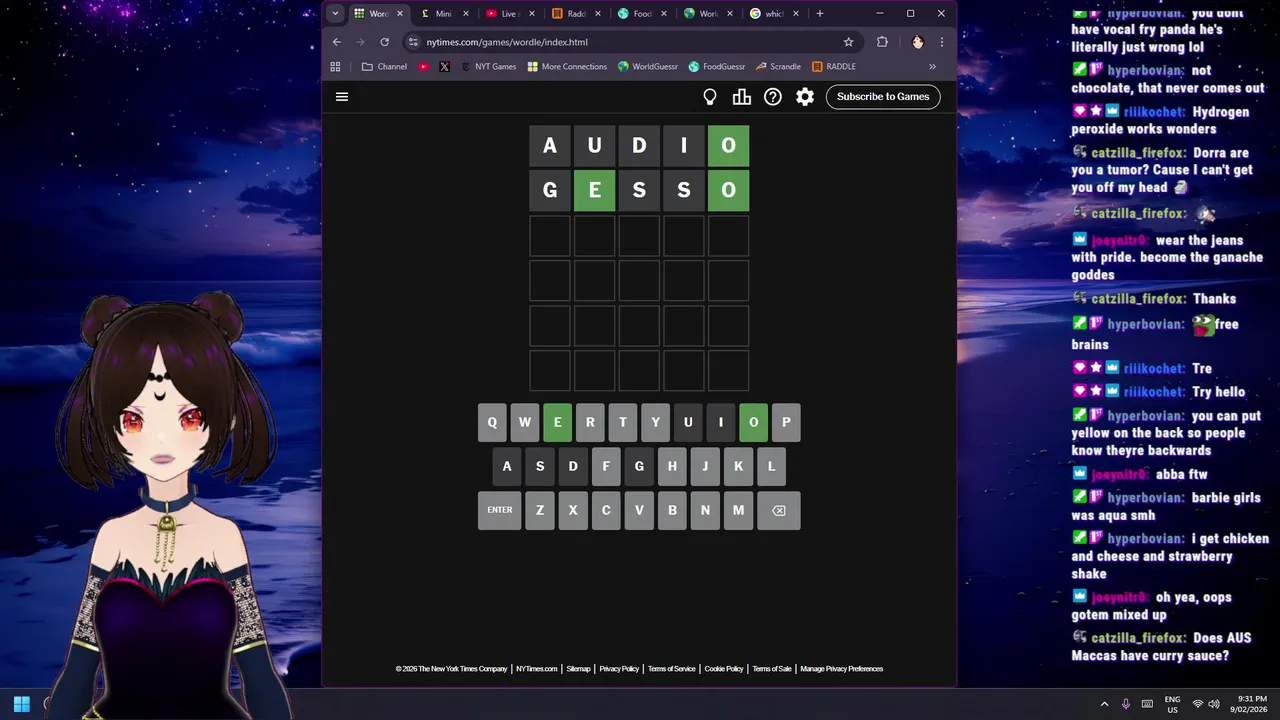Tap the H key on Wordle keyboard
Image resolution: width=1280 pixels, height=720 pixels.
tap(672, 466)
